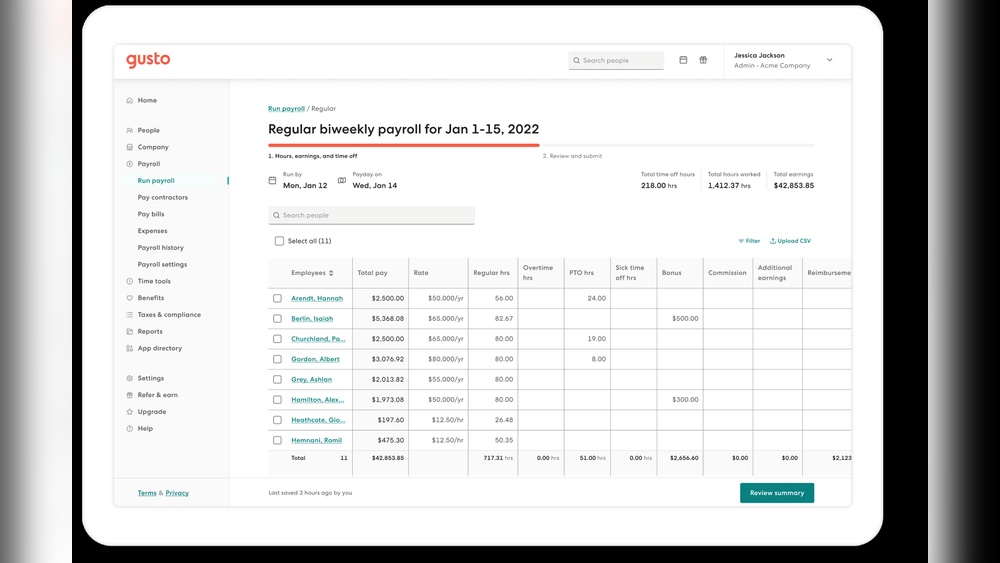Open Payroll settings in sidebar

click(x=162, y=265)
